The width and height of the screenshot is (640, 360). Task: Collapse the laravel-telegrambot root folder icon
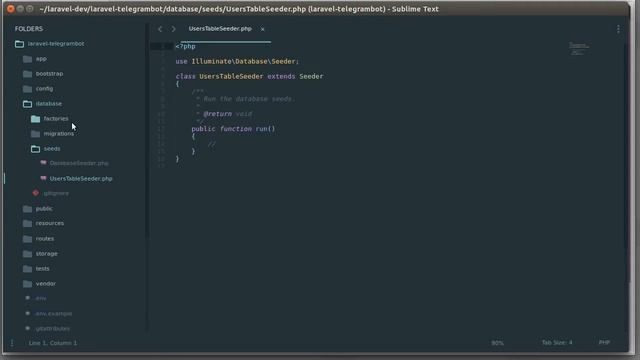[x=19, y=44]
